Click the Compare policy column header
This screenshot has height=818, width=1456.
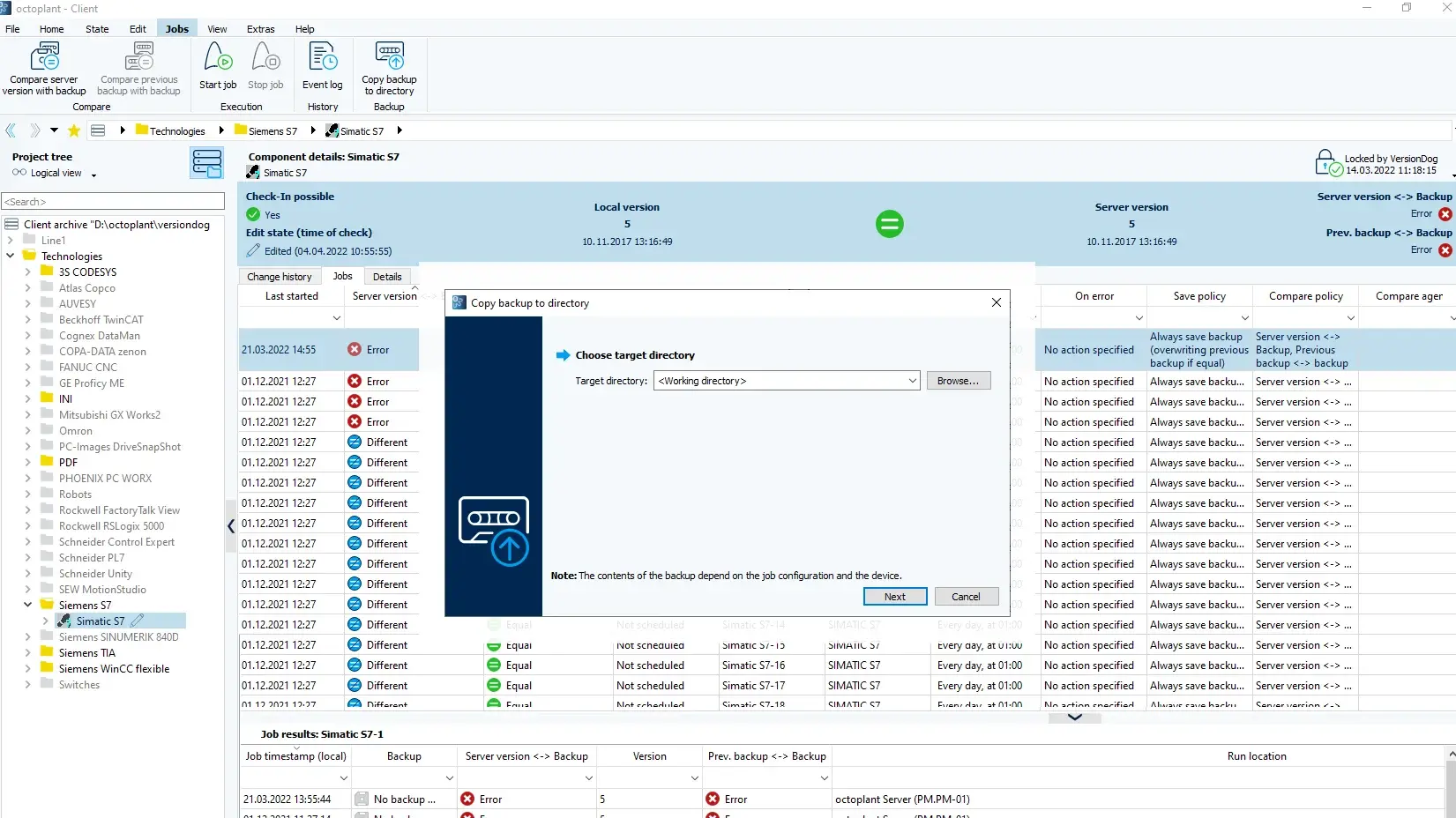coord(1305,296)
